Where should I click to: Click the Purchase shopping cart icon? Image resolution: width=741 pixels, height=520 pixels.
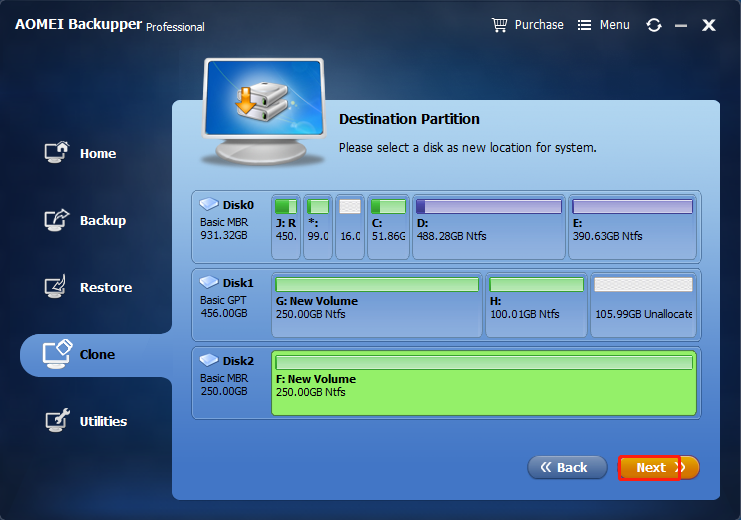pyautogui.click(x=500, y=25)
